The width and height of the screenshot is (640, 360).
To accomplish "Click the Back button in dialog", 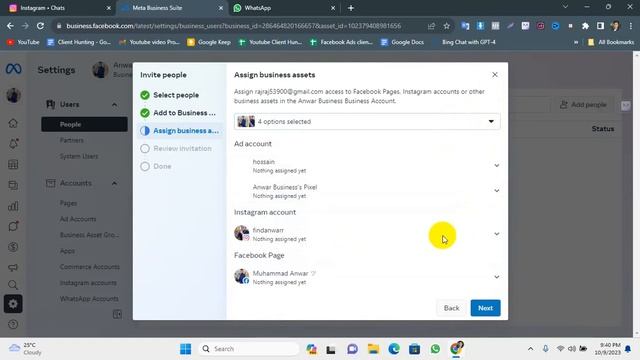I will pyautogui.click(x=451, y=308).
